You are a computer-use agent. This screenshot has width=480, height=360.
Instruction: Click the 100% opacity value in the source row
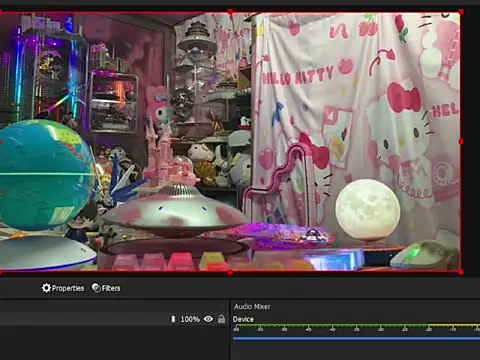(190, 319)
